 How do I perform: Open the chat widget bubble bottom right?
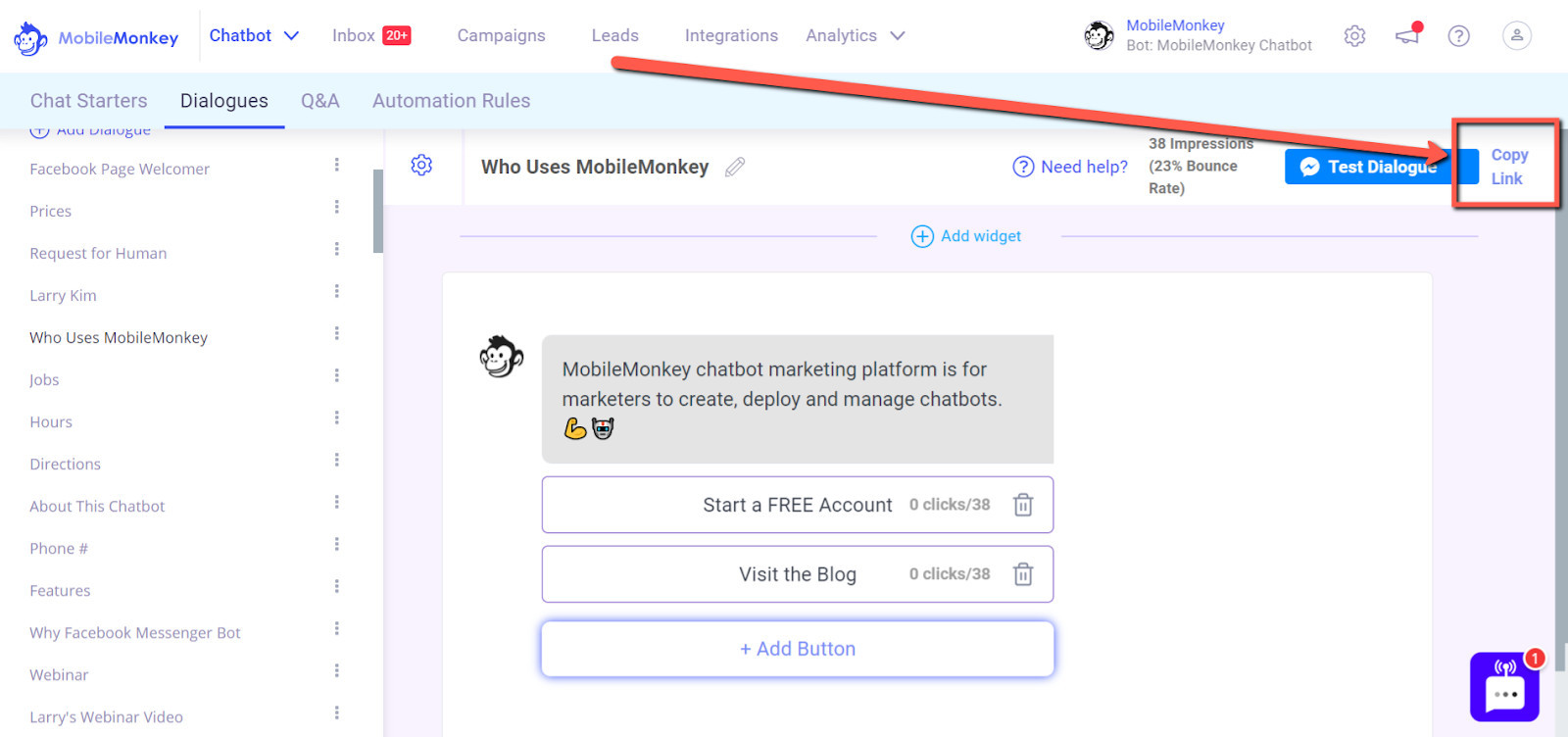1503,687
